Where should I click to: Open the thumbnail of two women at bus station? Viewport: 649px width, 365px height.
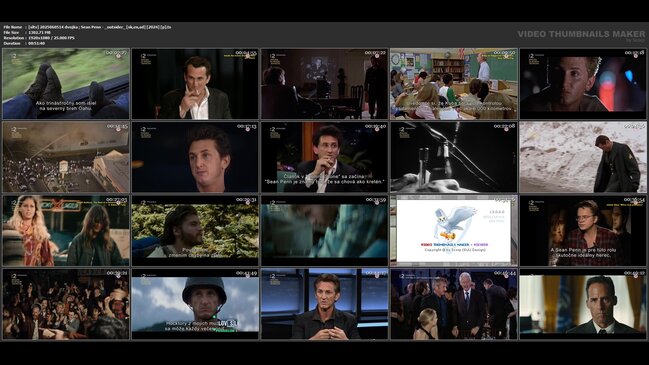click(x=66, y=231)
